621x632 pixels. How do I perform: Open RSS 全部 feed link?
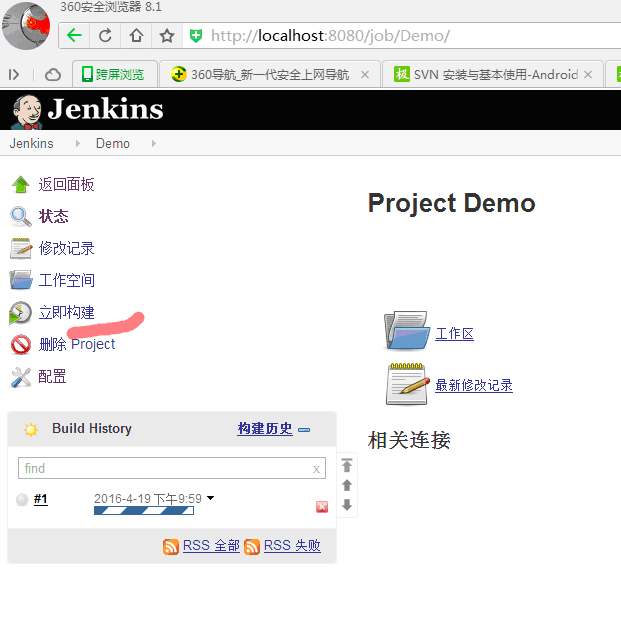pos(211,545)
